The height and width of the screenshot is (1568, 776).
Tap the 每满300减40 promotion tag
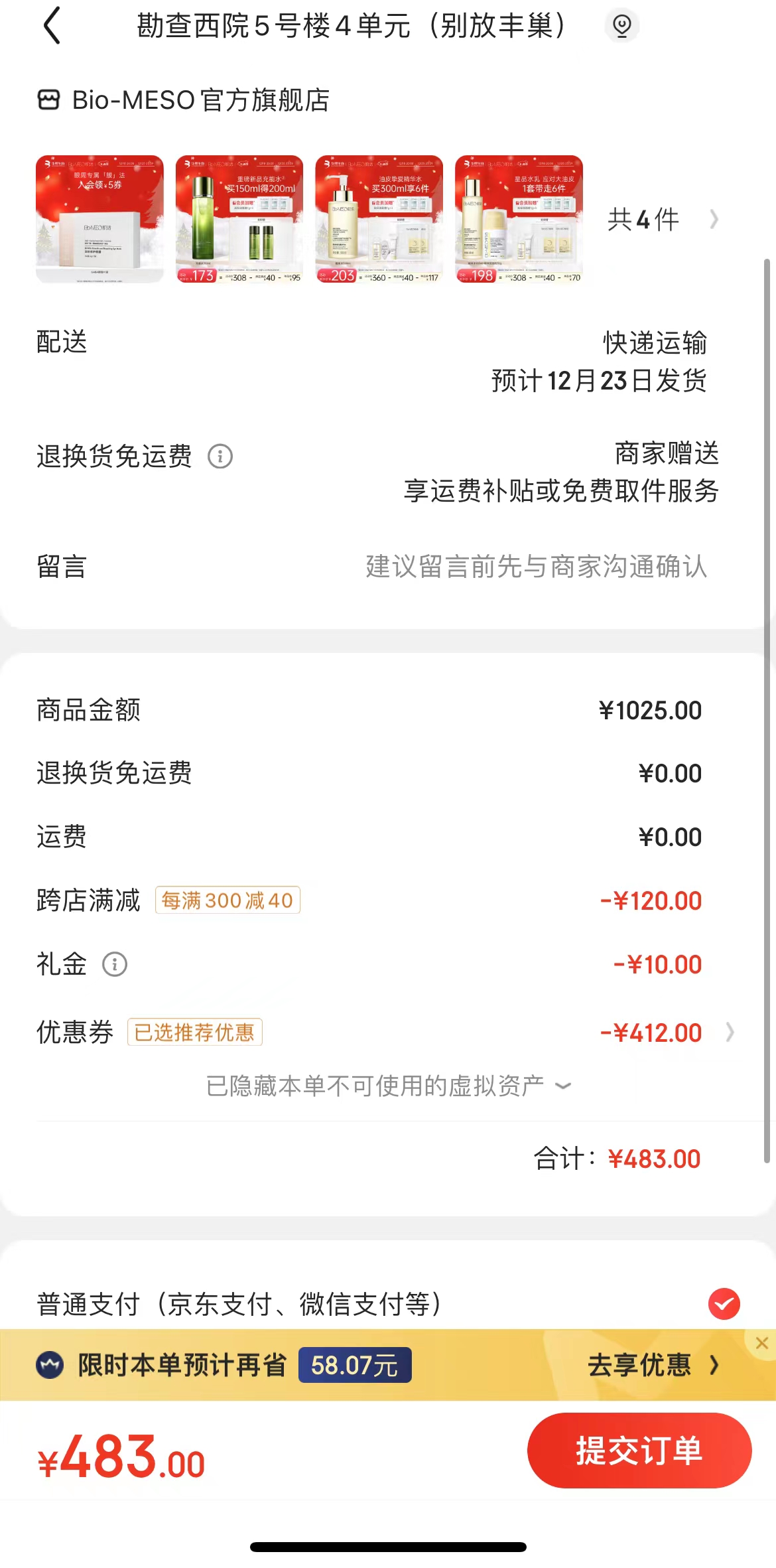point(227,900)
